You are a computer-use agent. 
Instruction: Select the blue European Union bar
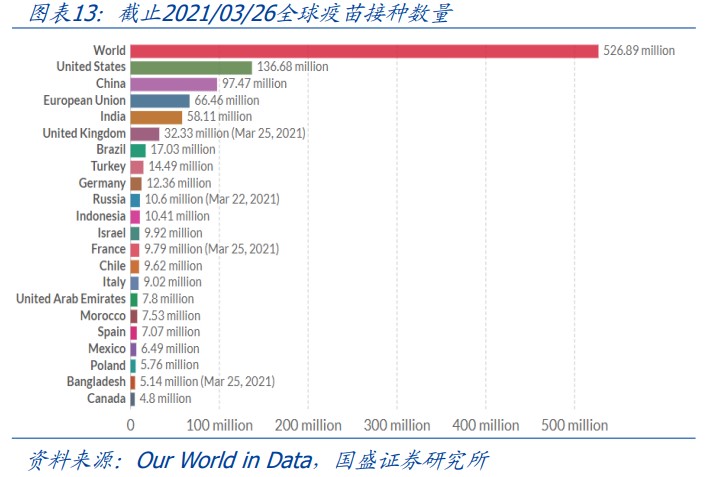point(160,101)
